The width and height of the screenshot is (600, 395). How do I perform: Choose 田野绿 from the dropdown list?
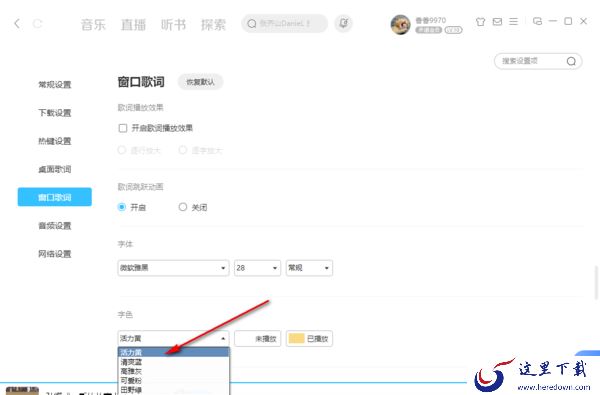pyautogui.click(x=173, y=390)
